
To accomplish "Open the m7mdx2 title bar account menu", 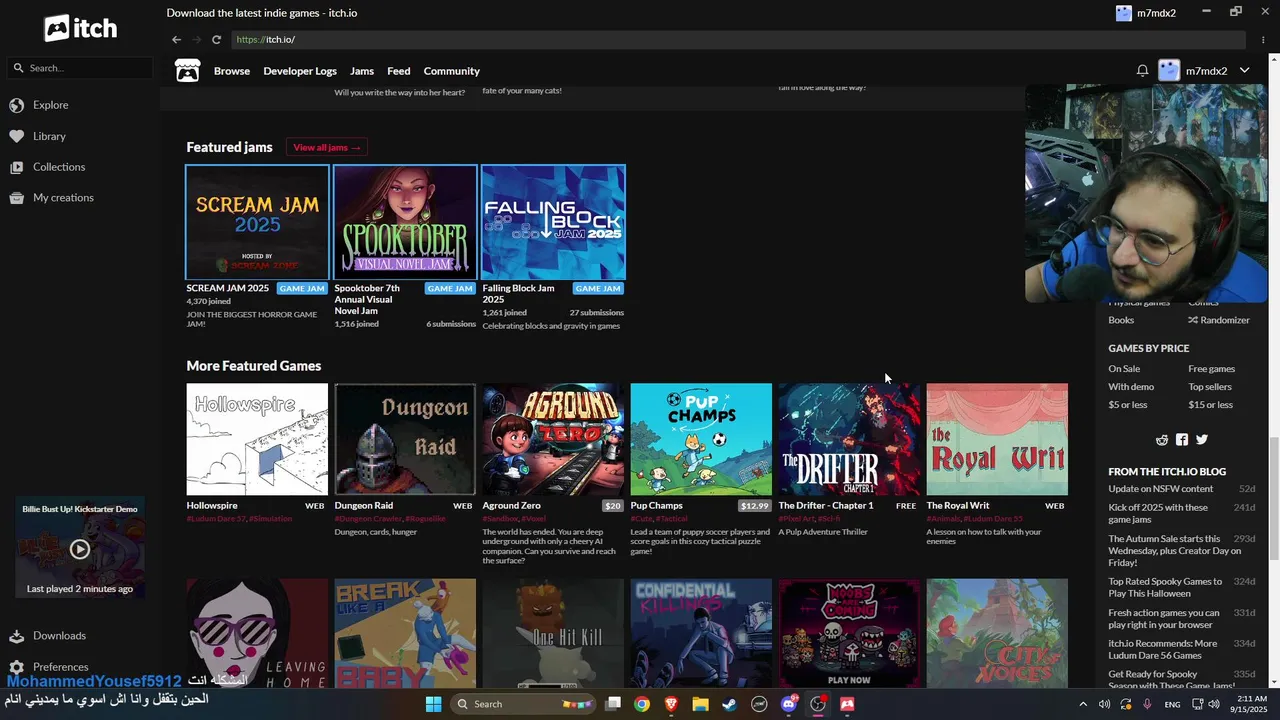I will tap(1146, 13).
